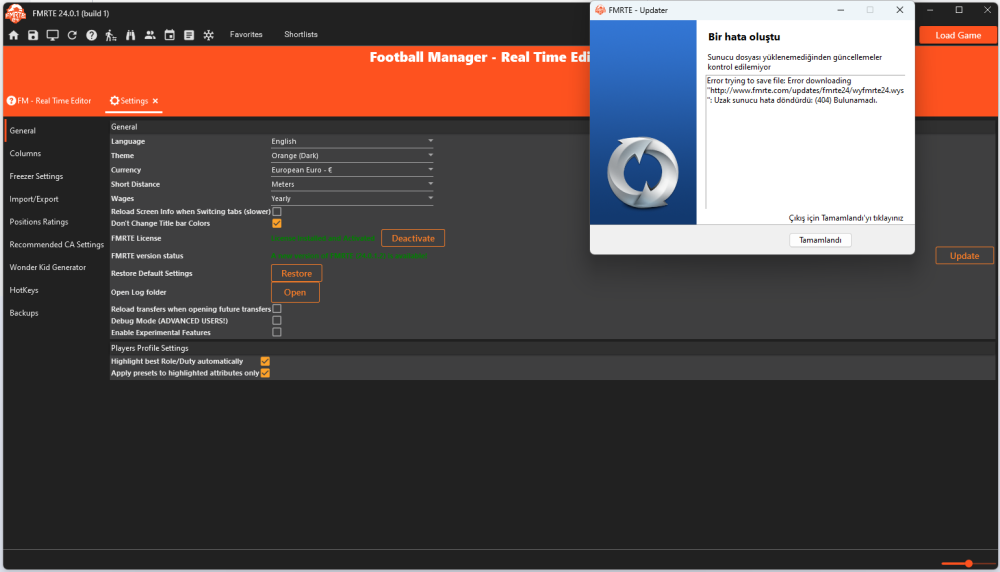Switch to FM - Real Time Editor tab

pyautogui.click(x=49, y=101)
